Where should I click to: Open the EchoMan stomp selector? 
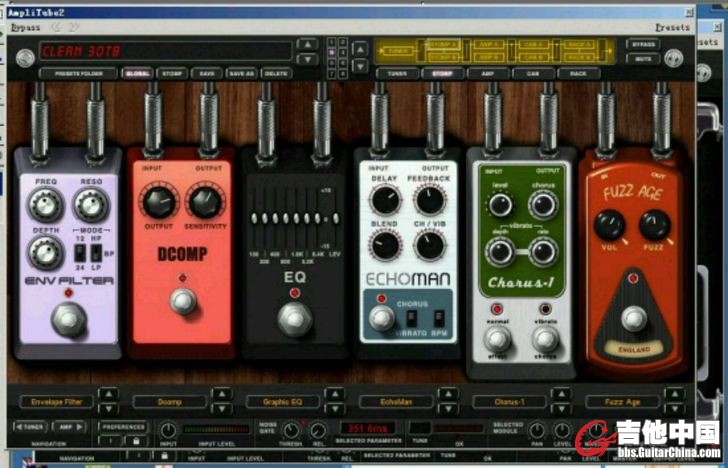[x=396, y=402]
